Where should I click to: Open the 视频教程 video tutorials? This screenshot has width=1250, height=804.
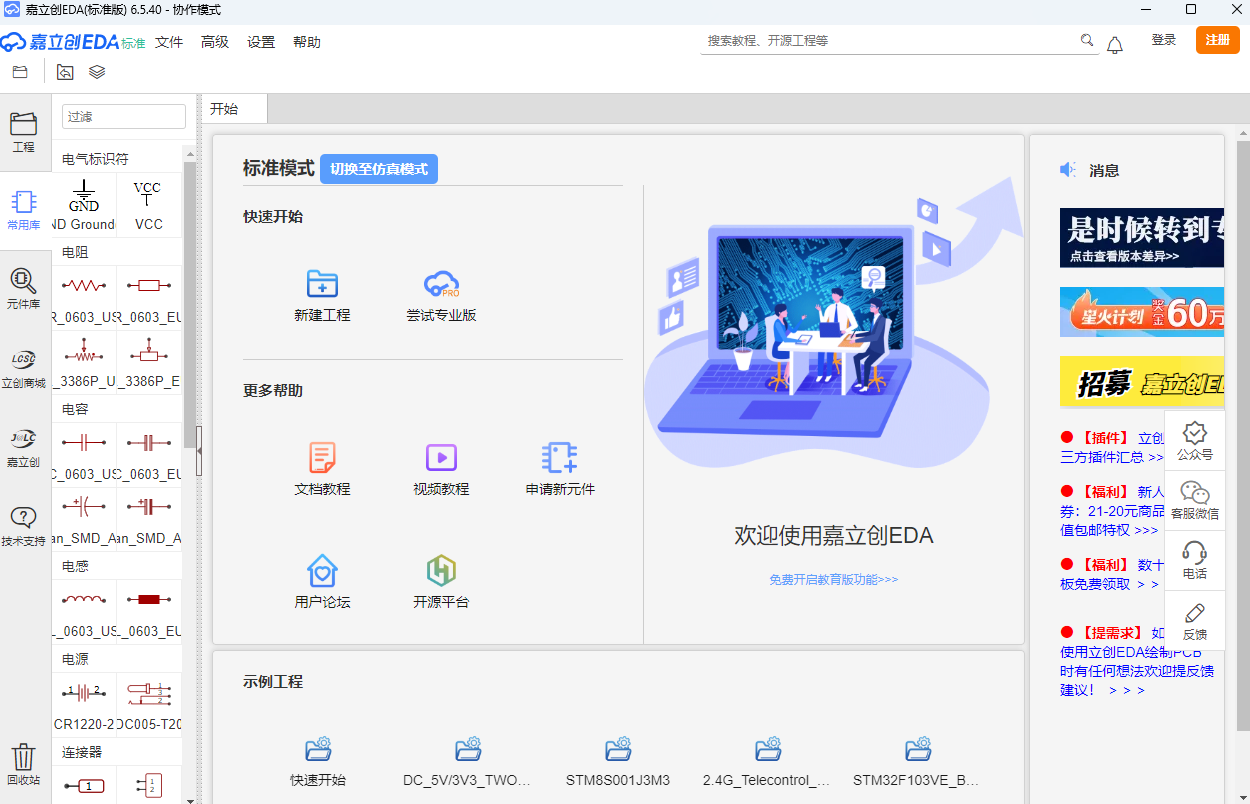(x=440, y=470)
